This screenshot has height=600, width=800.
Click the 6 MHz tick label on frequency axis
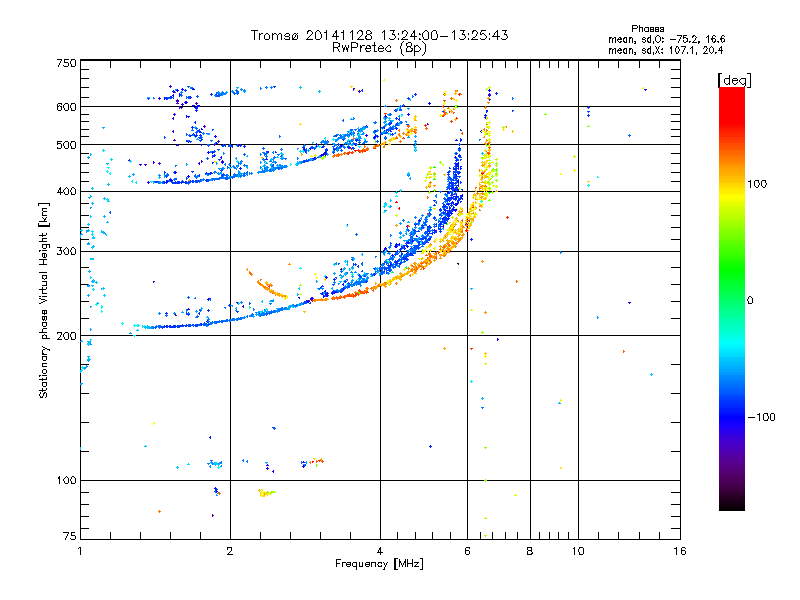coord(467,551)
